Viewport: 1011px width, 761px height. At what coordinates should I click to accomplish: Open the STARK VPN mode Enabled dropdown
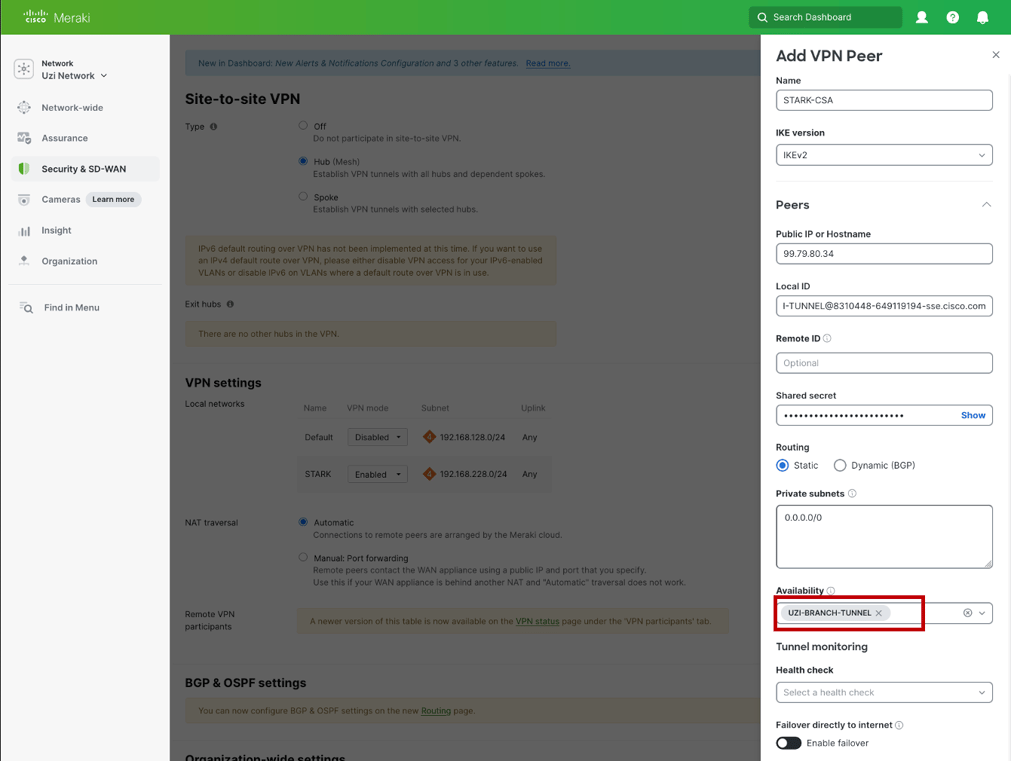coord(377,475)
